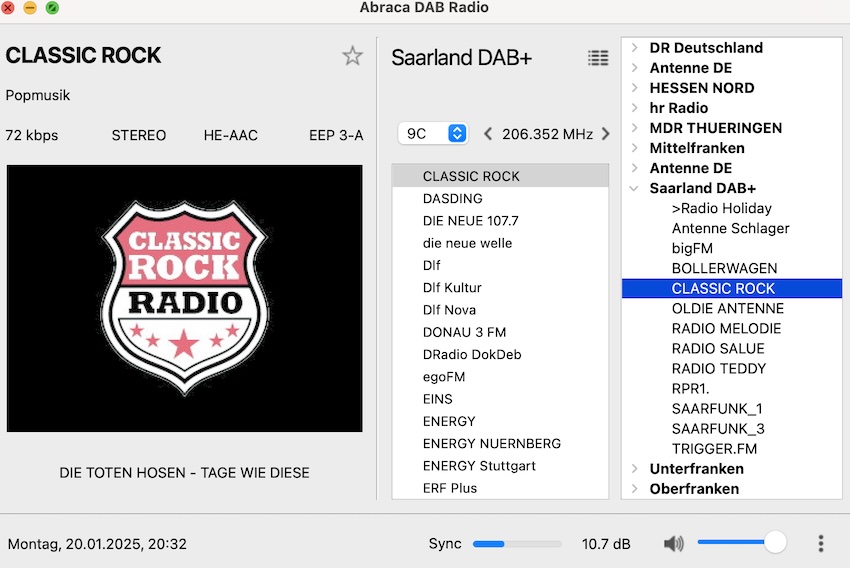Choose ERF Plus service

(500, 487)
